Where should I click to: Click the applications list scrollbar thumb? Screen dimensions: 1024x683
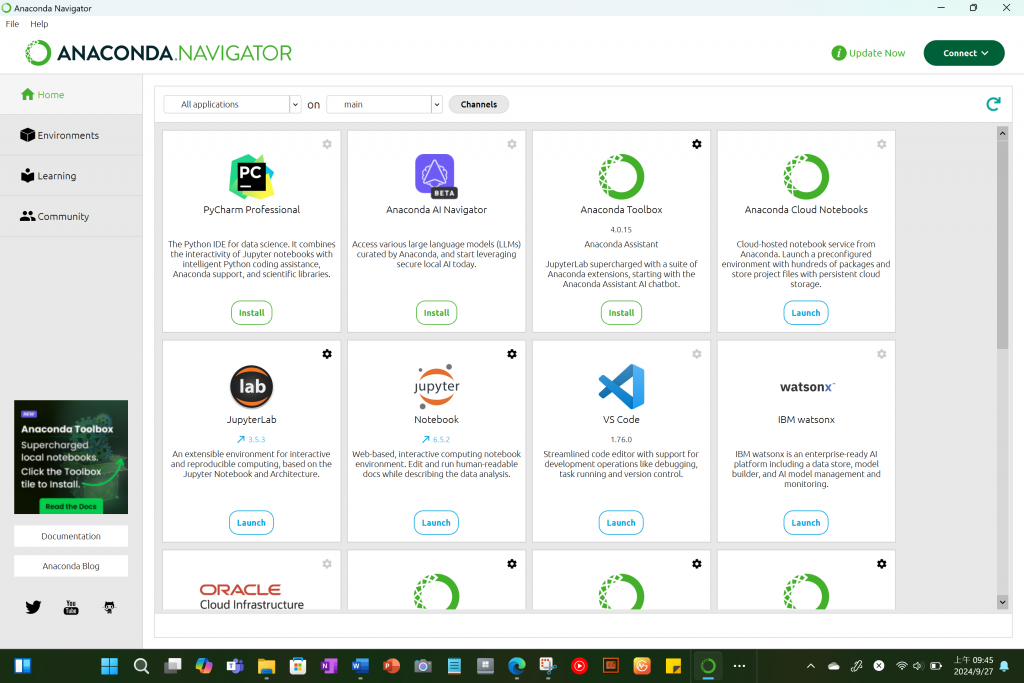click(x=1002, y=245)
